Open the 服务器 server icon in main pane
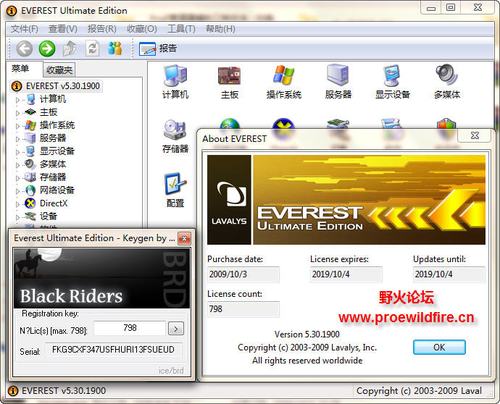This screenshot has height=404, width=500. point(338,82)
